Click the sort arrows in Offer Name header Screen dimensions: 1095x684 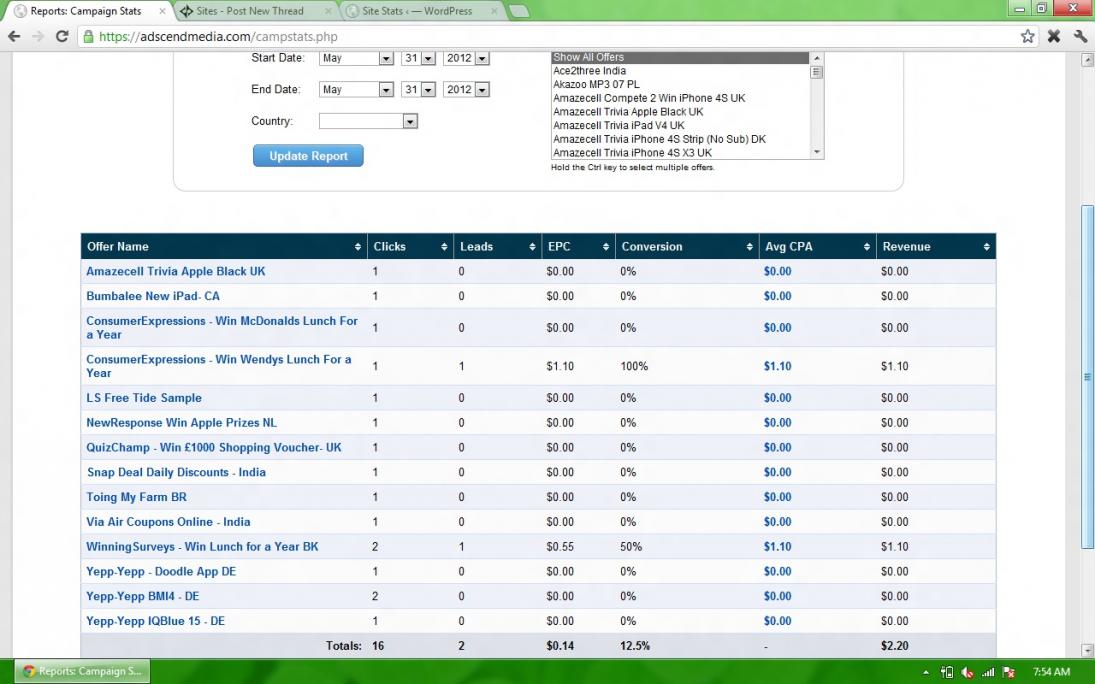click(x=358, y=247)
